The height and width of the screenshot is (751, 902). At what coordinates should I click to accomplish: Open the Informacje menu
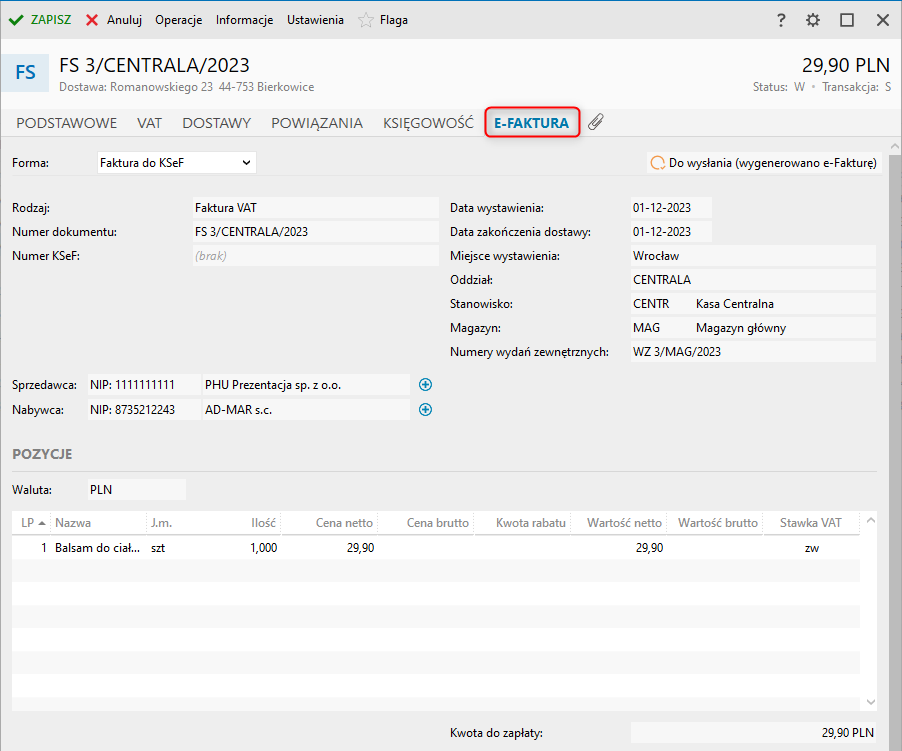244,20
